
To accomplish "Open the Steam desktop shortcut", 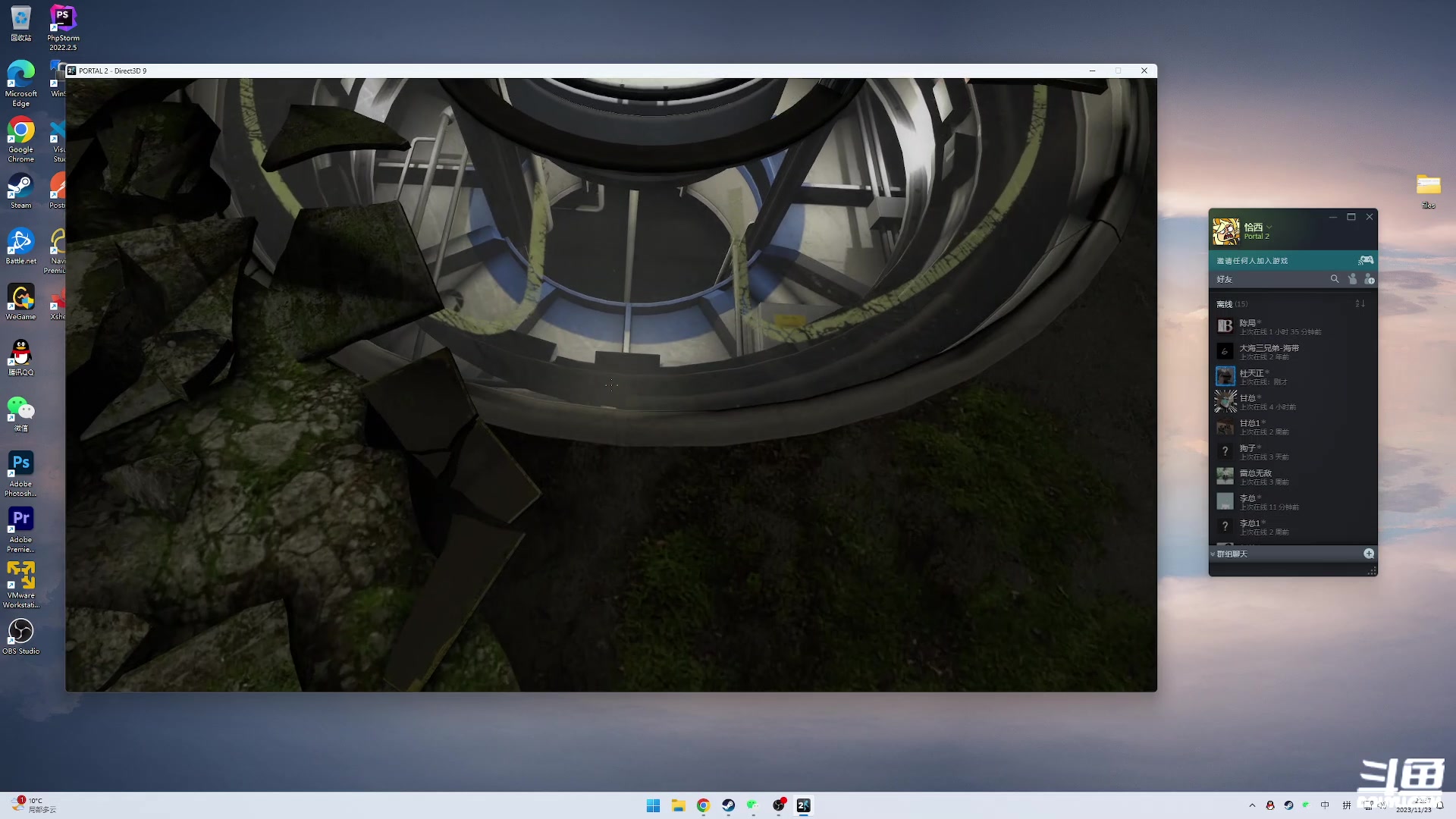I will pyautogui.click(x=20, y=191).
